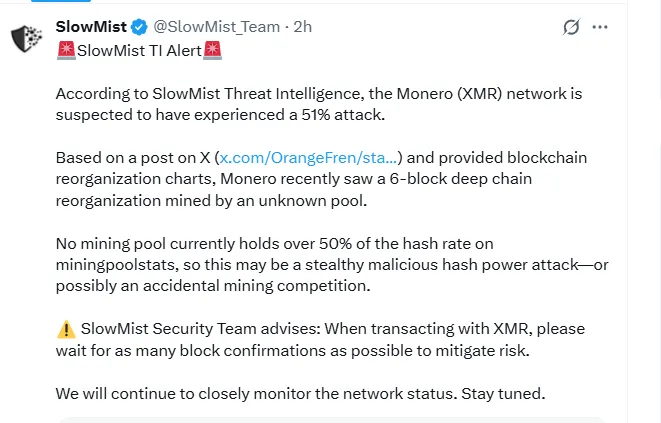Click the yellow warning sign emoji
The width and height of the screenshot is (661, 423).
pyautogui.click(x=64, y=329)
